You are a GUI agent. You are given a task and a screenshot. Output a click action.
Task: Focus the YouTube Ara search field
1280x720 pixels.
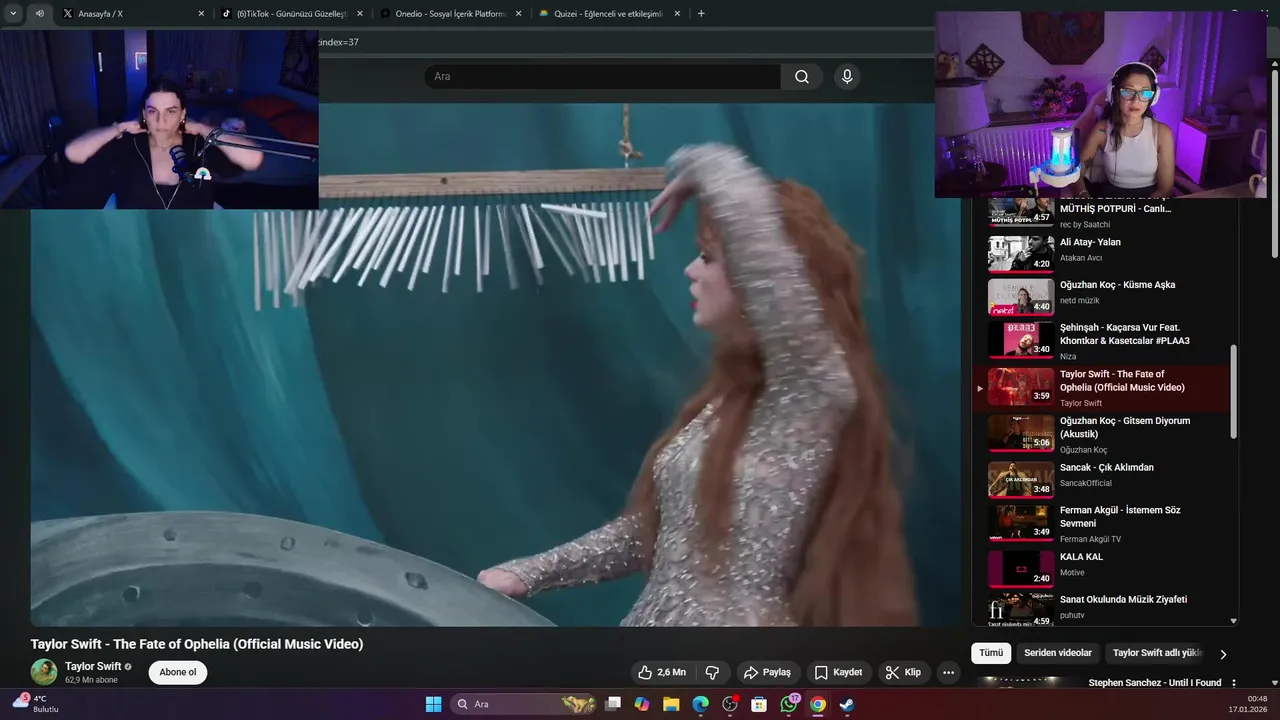tap(602, 77)
